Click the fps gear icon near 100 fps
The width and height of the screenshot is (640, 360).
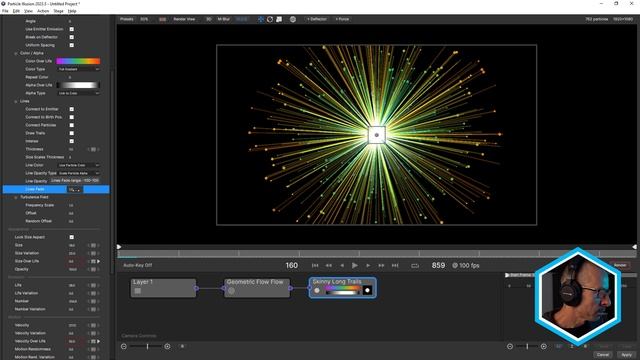pyautogui.click(x=455, y=265)
